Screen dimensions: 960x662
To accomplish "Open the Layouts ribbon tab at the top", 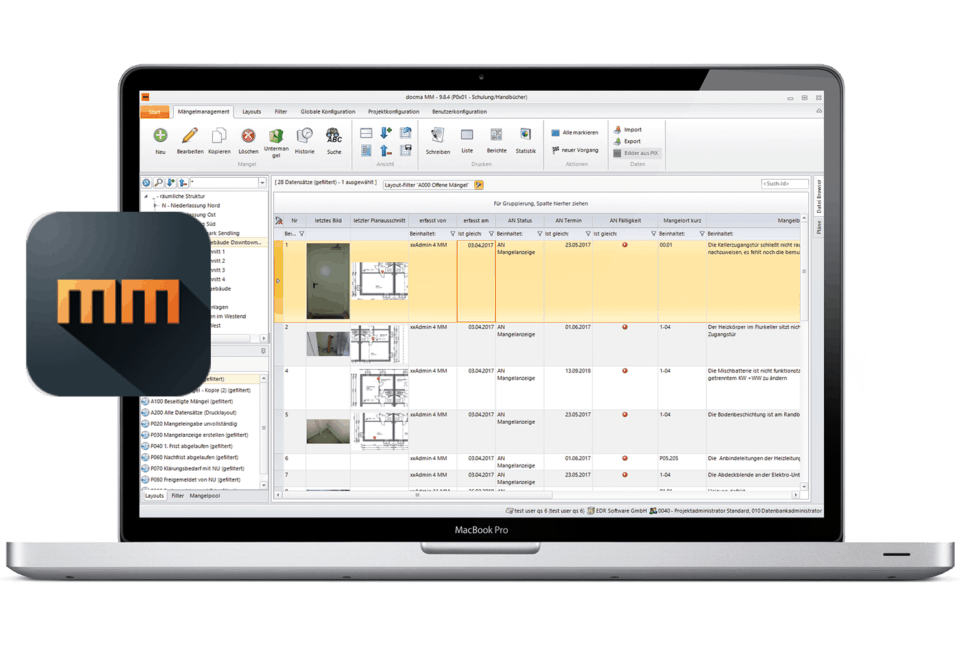I will [x=252, y=112].
